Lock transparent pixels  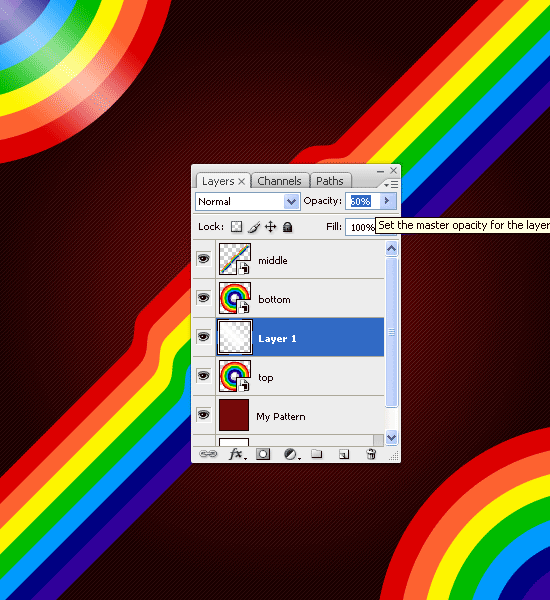coord(237,227)
